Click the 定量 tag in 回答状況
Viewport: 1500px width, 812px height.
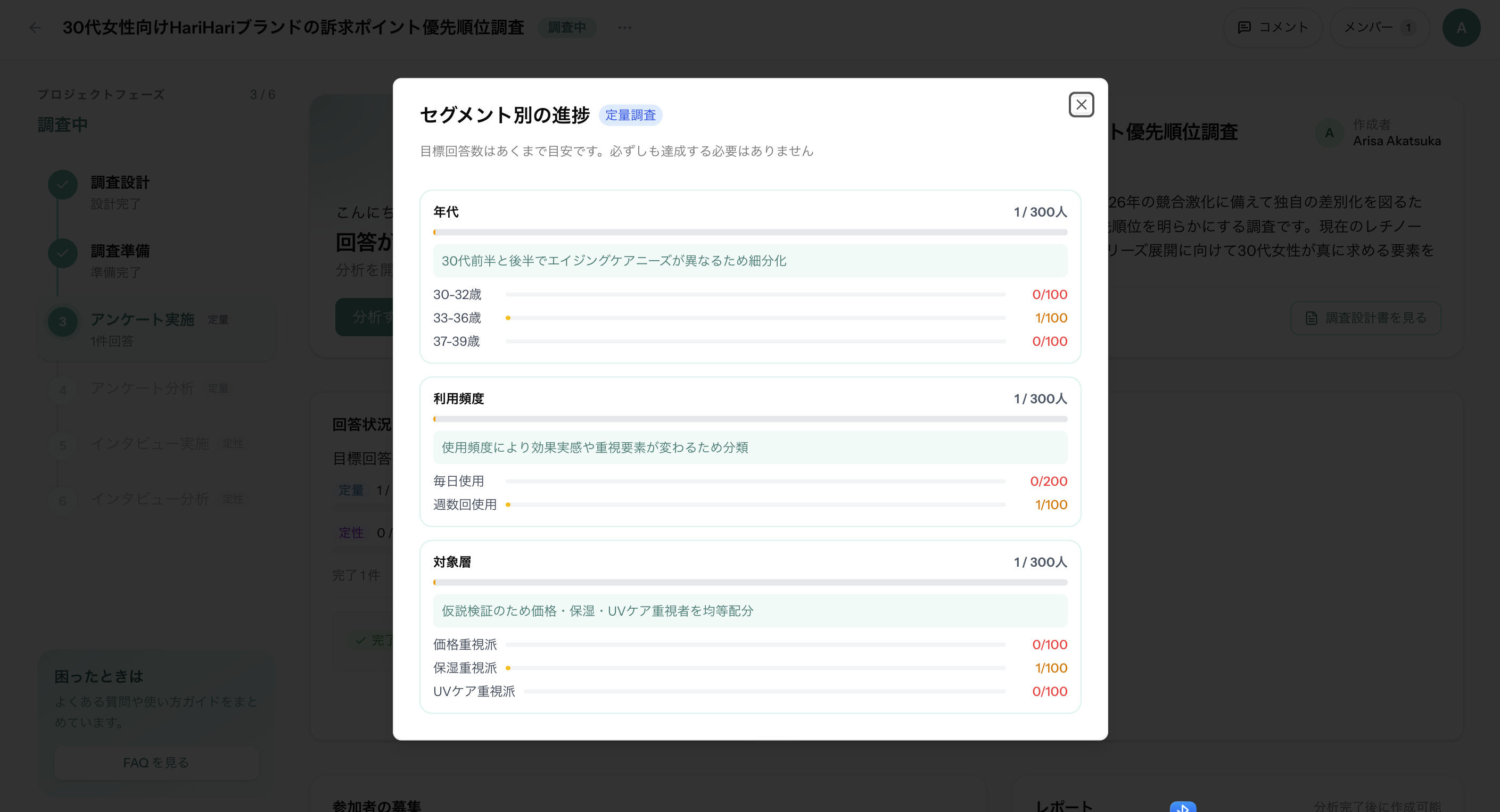pyautogui.click(x=351, y=490)
